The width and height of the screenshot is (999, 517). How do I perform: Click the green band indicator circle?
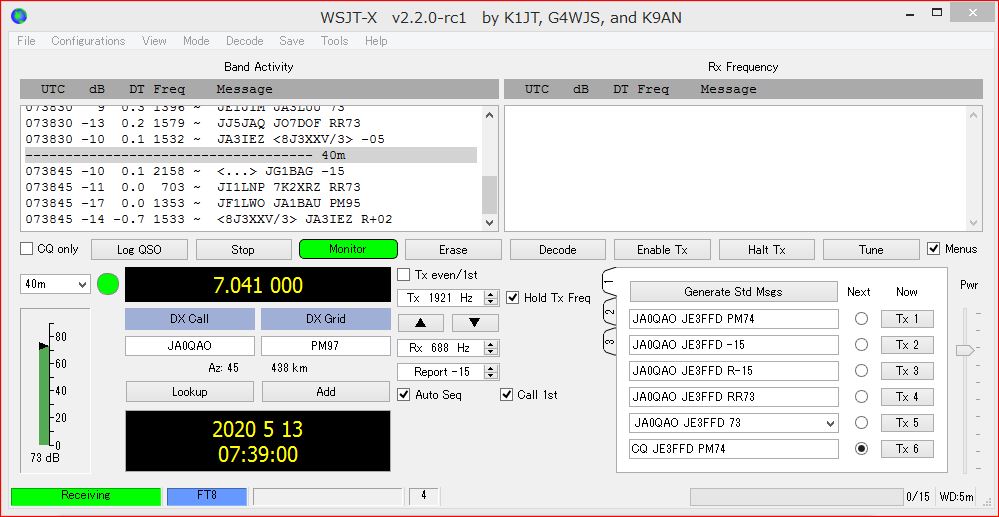pyautogui.click(x=108, y=285)
